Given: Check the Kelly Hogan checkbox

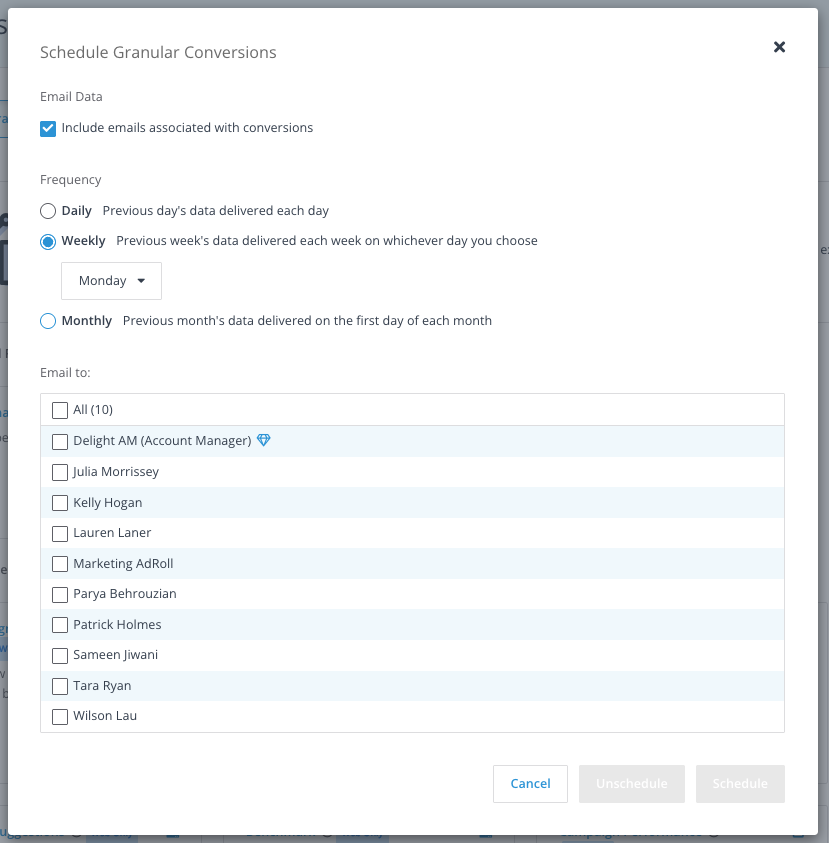Looking at the screenshot, I should [60, 503].
